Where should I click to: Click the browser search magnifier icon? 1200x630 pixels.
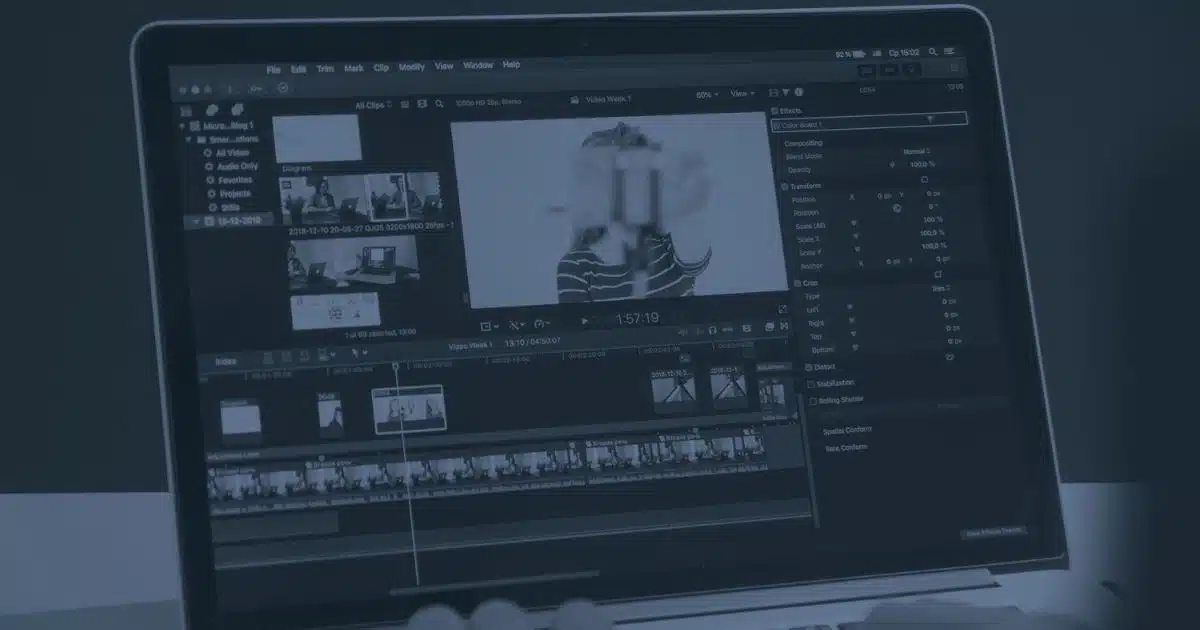coord(439,103)
